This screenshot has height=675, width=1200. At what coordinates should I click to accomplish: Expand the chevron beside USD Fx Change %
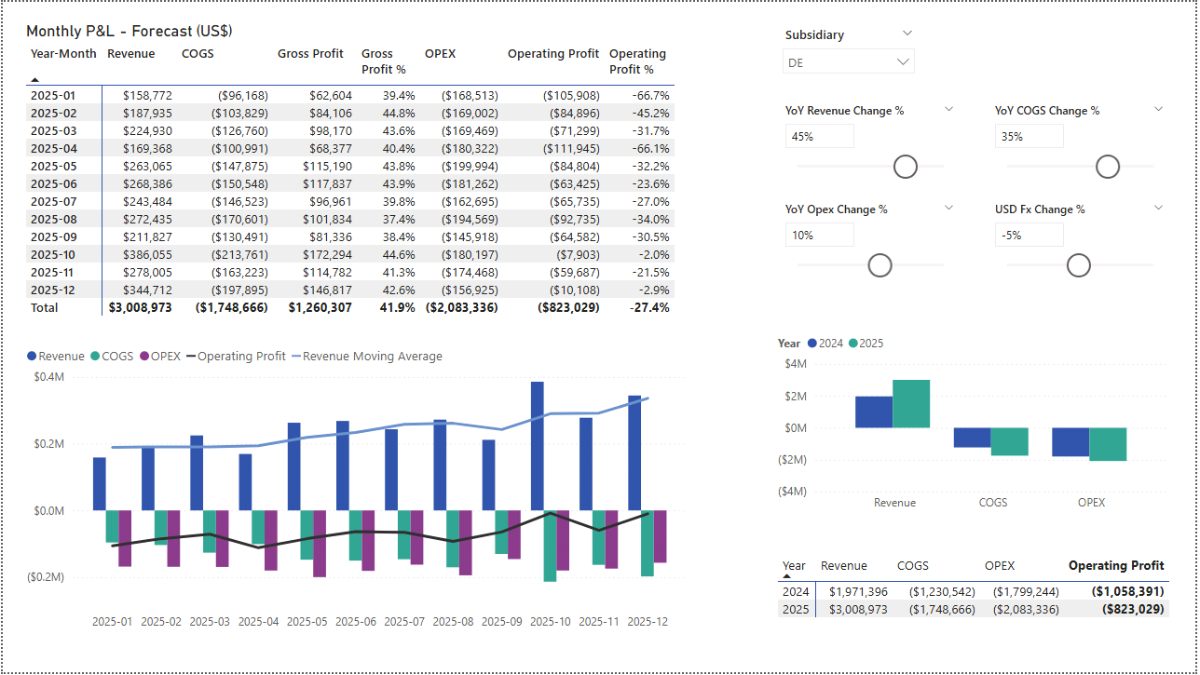point(1158,208)
